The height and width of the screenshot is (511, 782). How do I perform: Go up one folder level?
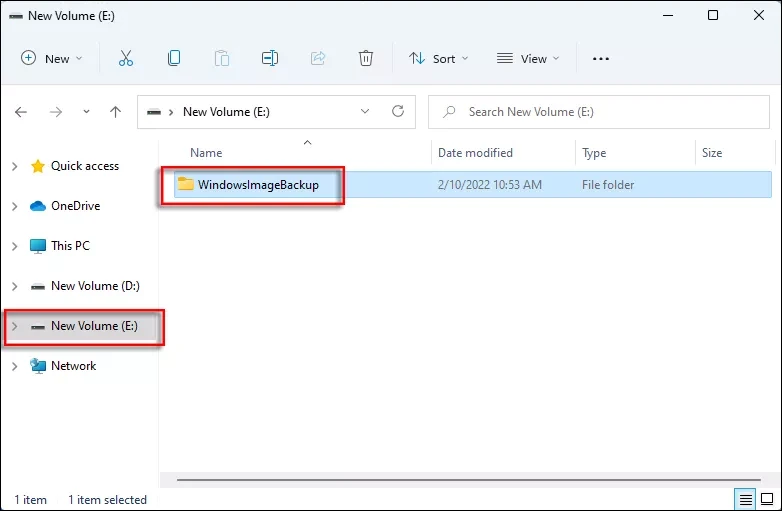[115, 112]
